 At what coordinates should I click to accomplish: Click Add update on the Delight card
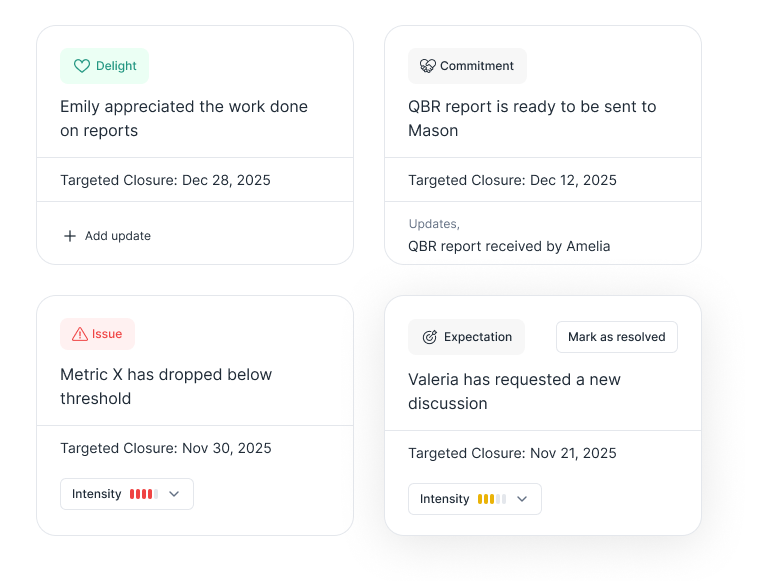(117, 236)
